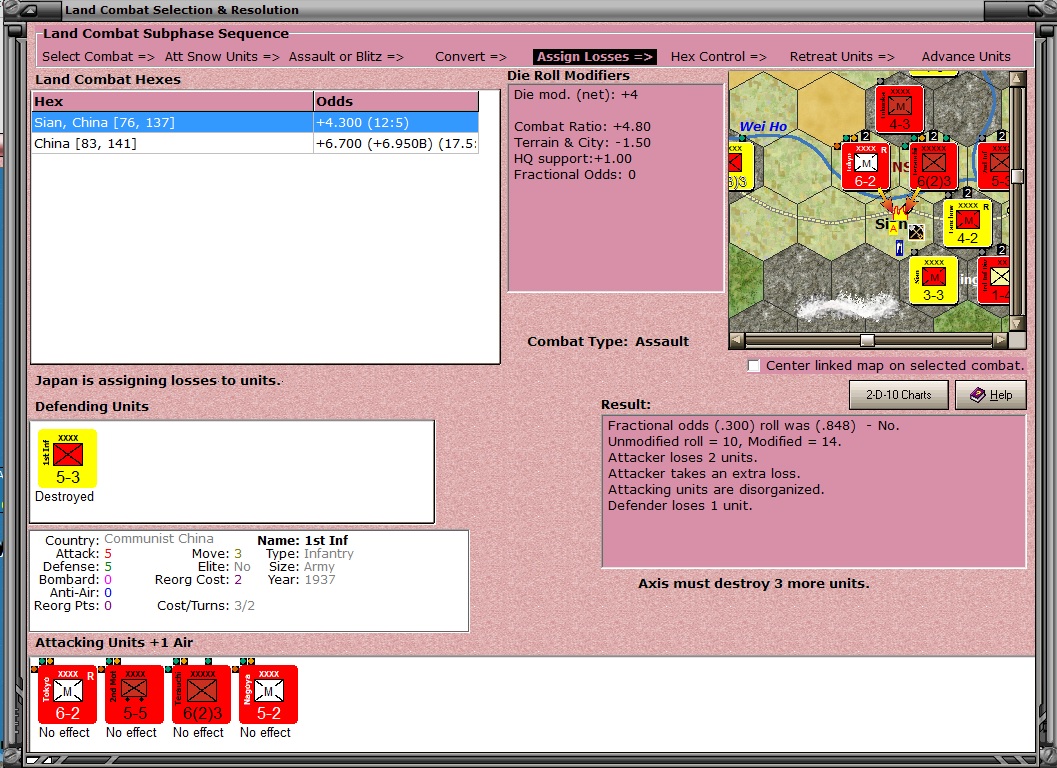Select the Nagoya 5-2 attacking unit
1057x768 pixels.
coord(268,695)
